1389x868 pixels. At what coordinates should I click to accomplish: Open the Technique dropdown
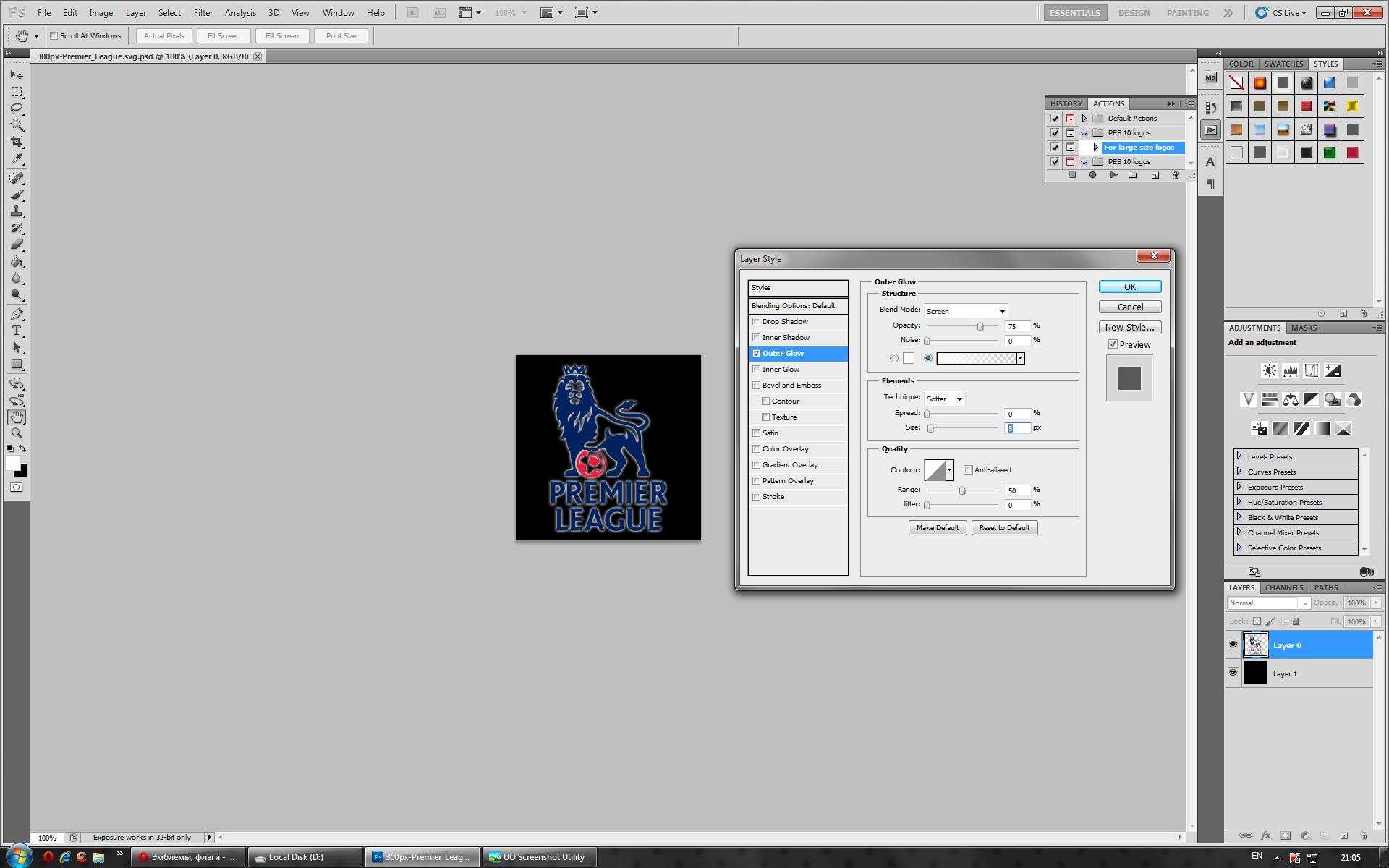[944, 399]
